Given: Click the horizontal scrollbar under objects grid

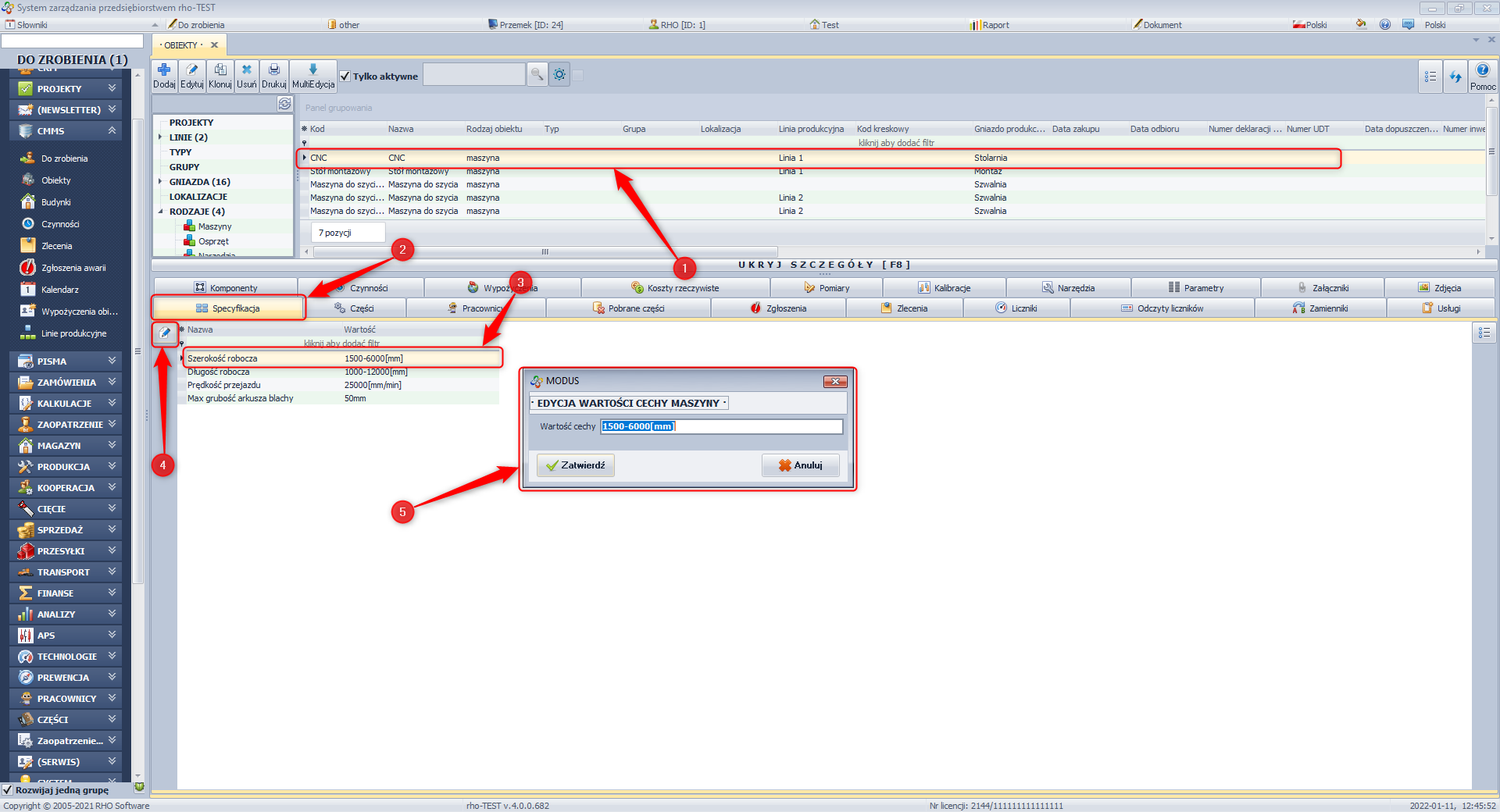Looking at the screenshot, I should tap(545, 251).
